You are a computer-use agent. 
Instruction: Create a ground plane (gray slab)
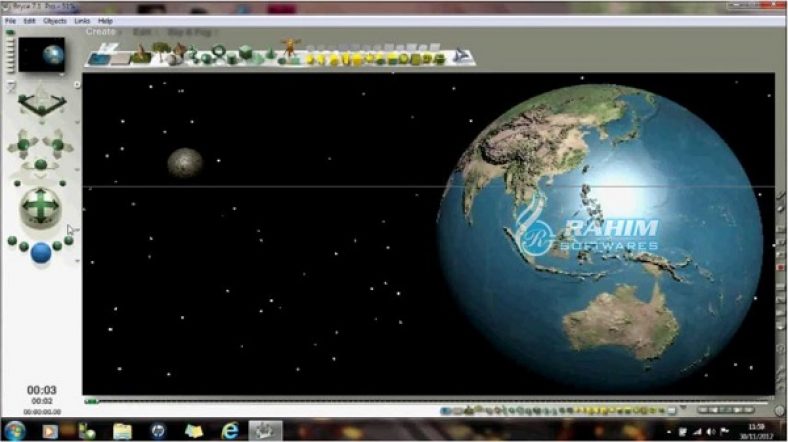120,59
